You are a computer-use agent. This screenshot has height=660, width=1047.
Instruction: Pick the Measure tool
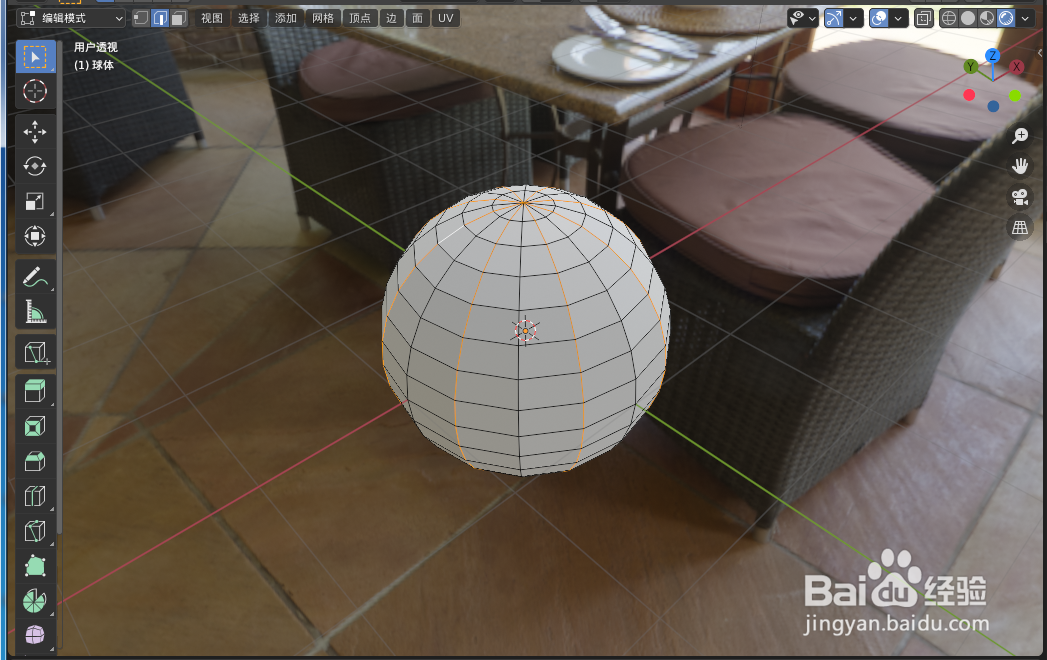[35, 311]
